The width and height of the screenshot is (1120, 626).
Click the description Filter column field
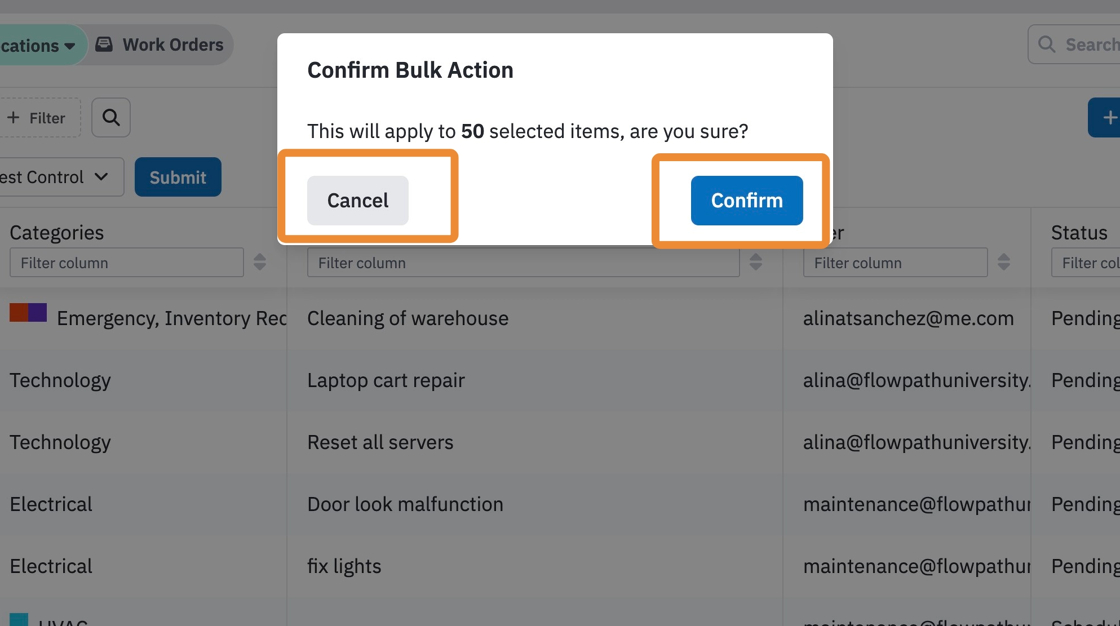tap(523, 262)
